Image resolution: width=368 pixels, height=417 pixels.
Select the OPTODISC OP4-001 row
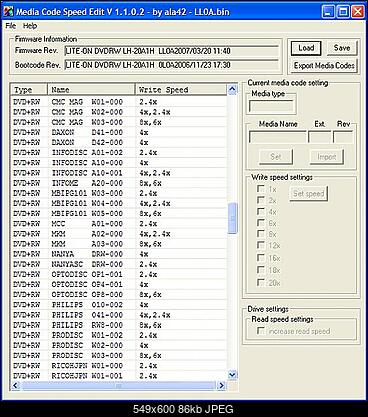119,284
